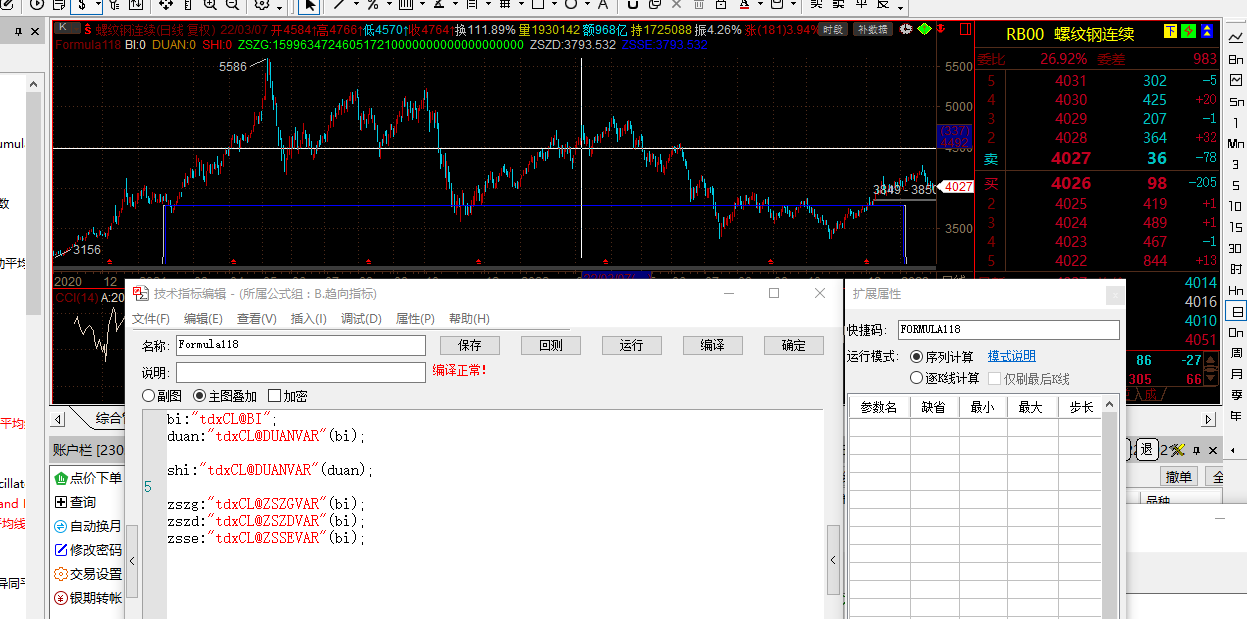The width and height of the screenshot is (1247, 619).
Task: Click the 时段 button above chart
Action: 832,30
